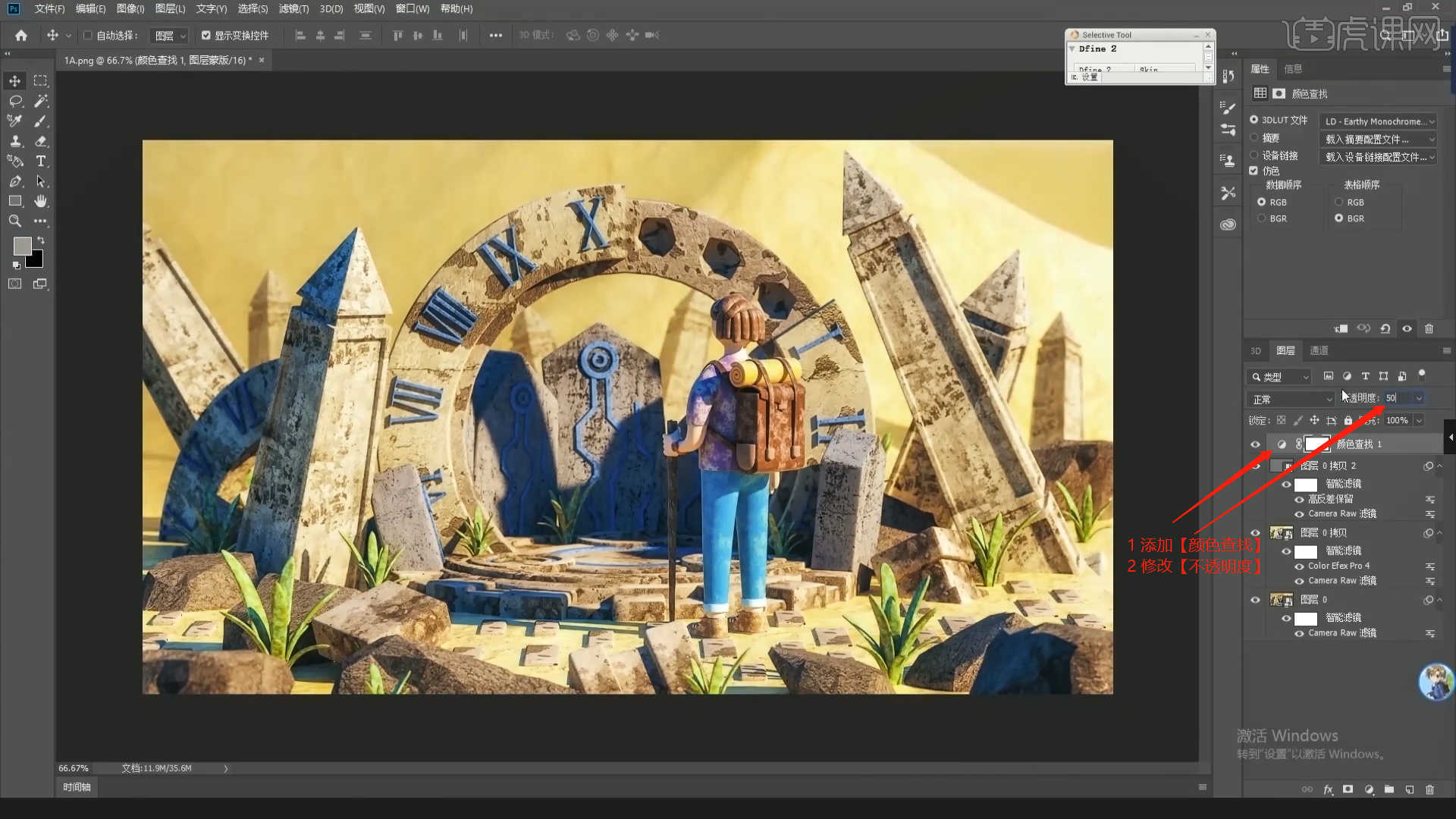Switch to the 通道 tab
This screenshot has width=1456, height=819.
click(x=1319, y=350)
